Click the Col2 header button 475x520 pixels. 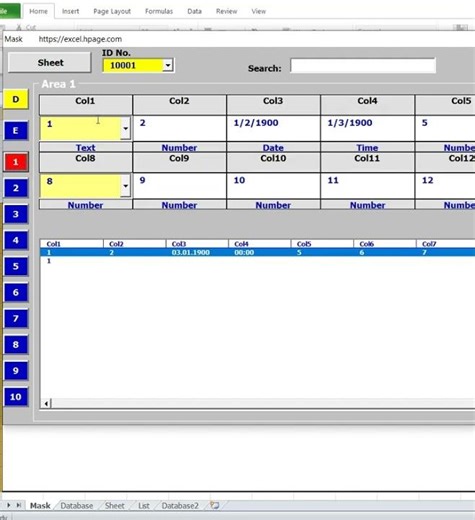coord(179,105)
